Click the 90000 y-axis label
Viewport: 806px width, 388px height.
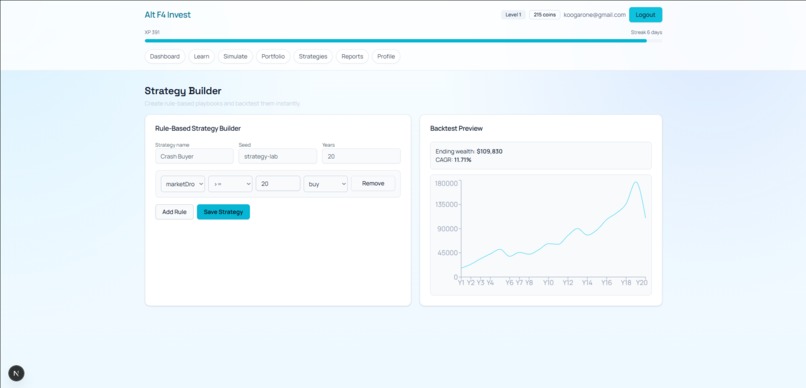[x=448, y=229]
